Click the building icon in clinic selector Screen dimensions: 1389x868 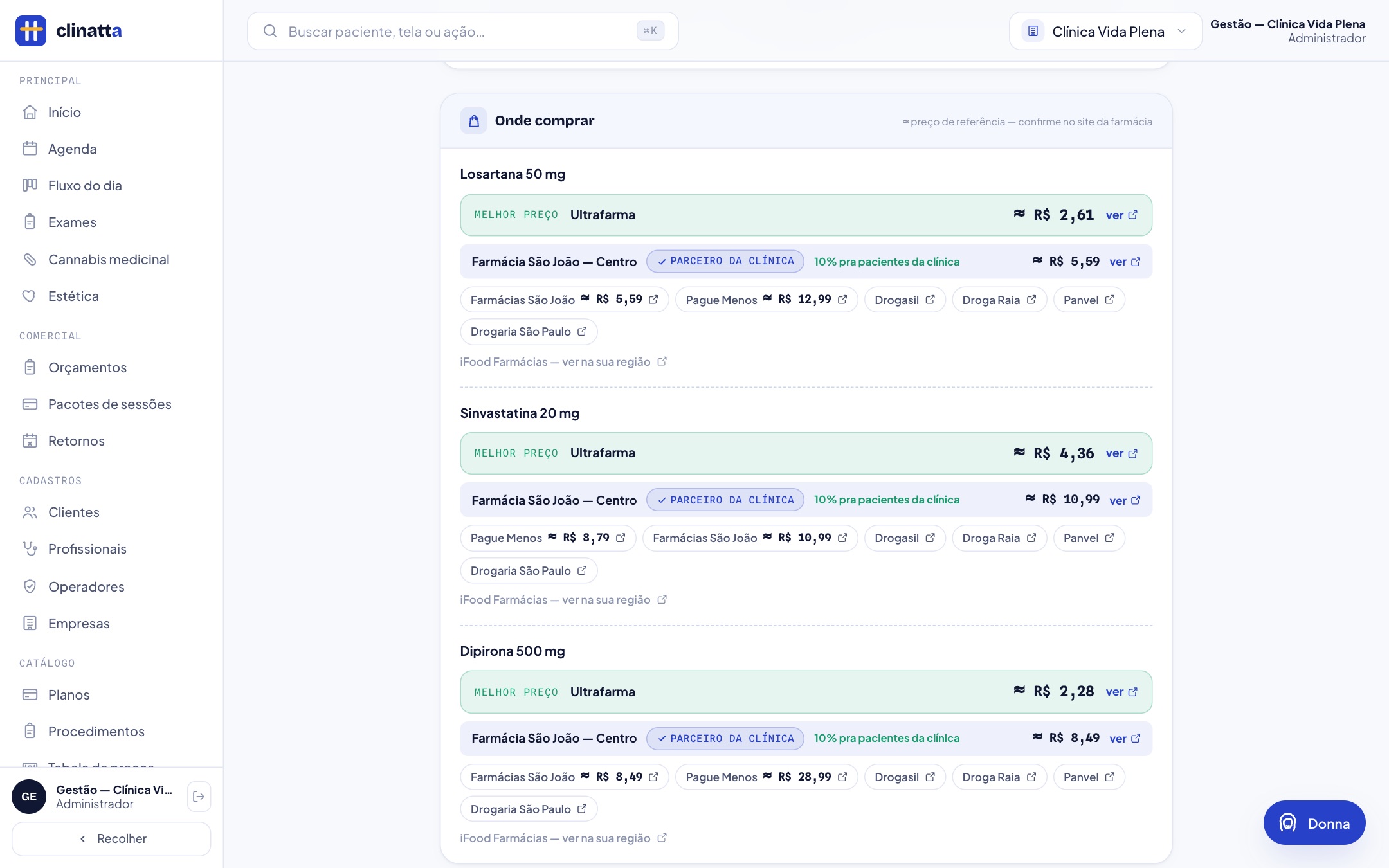(x=1033, y=32)
